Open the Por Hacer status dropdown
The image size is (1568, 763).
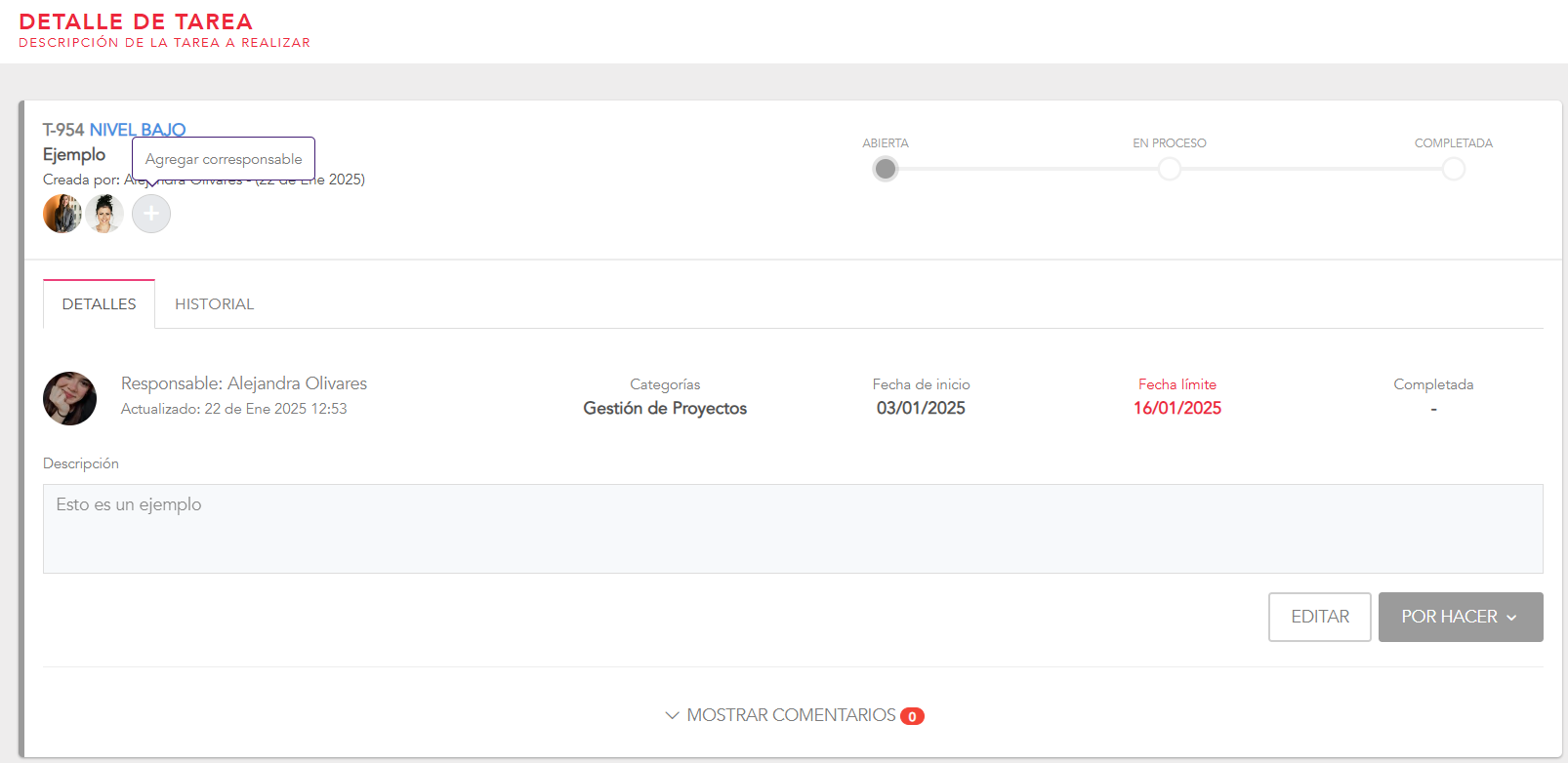click(x=1460, y=617)
